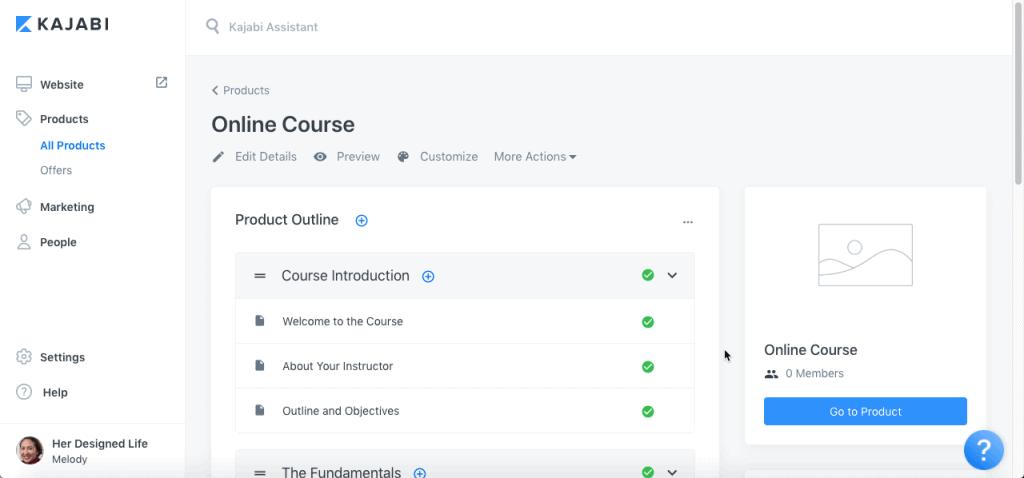Click the Her Designed Life account name

tap(100, 443)
